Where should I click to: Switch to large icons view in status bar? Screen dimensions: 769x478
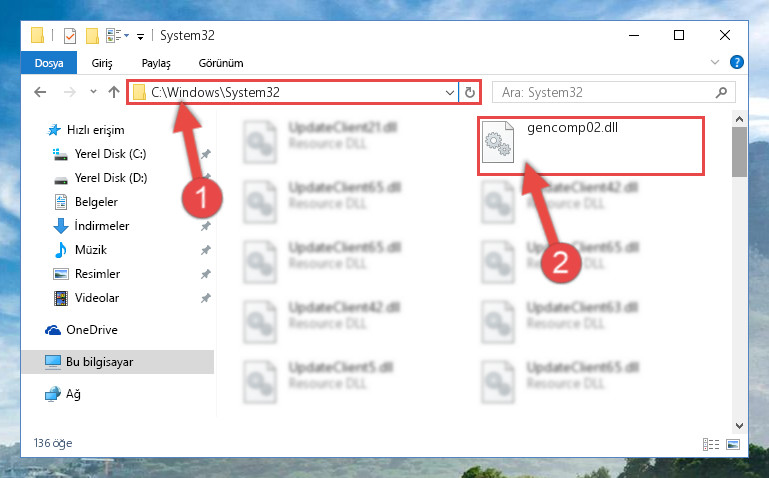click(x=733, y=444)
